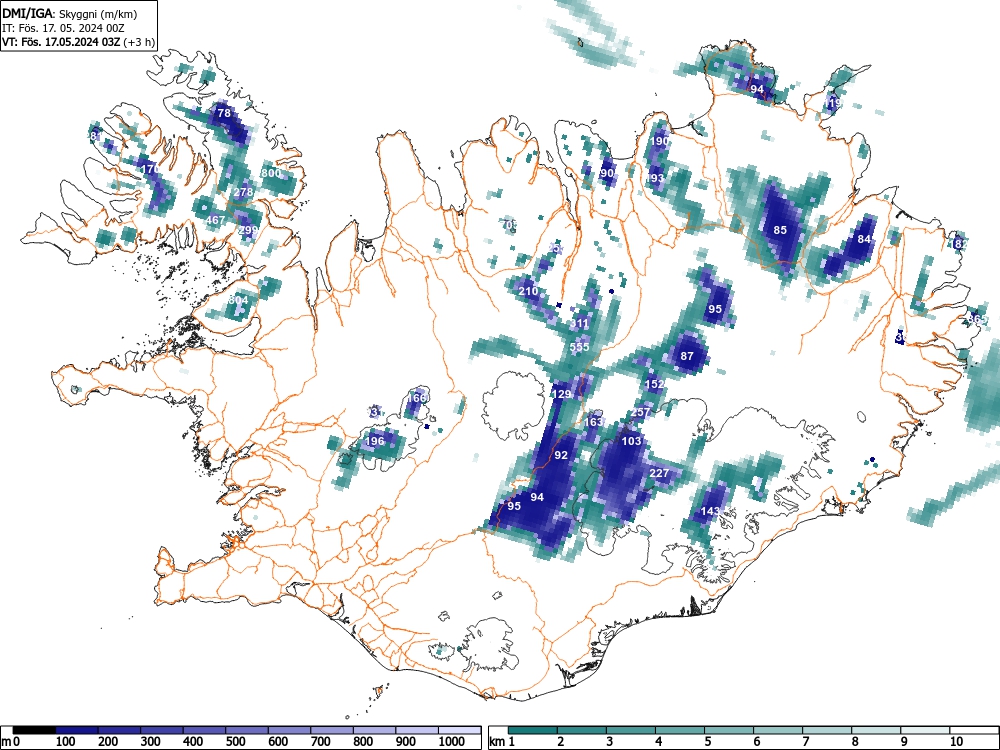Viewport: 1000px width, 750px height.
Task: Click the 'VT: Fös. 17.05.2024 03Z (+3 h)' line
Action: (78, 42)
